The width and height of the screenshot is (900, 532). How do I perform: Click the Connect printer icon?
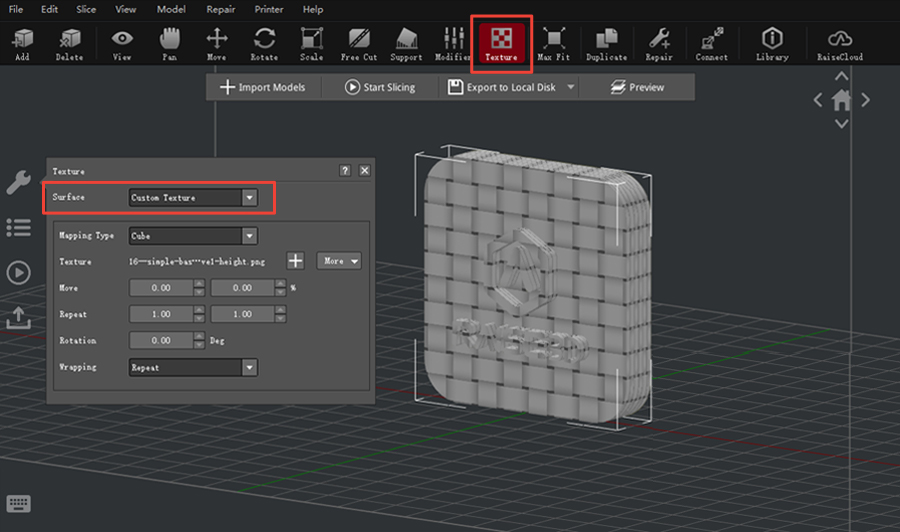712,44
